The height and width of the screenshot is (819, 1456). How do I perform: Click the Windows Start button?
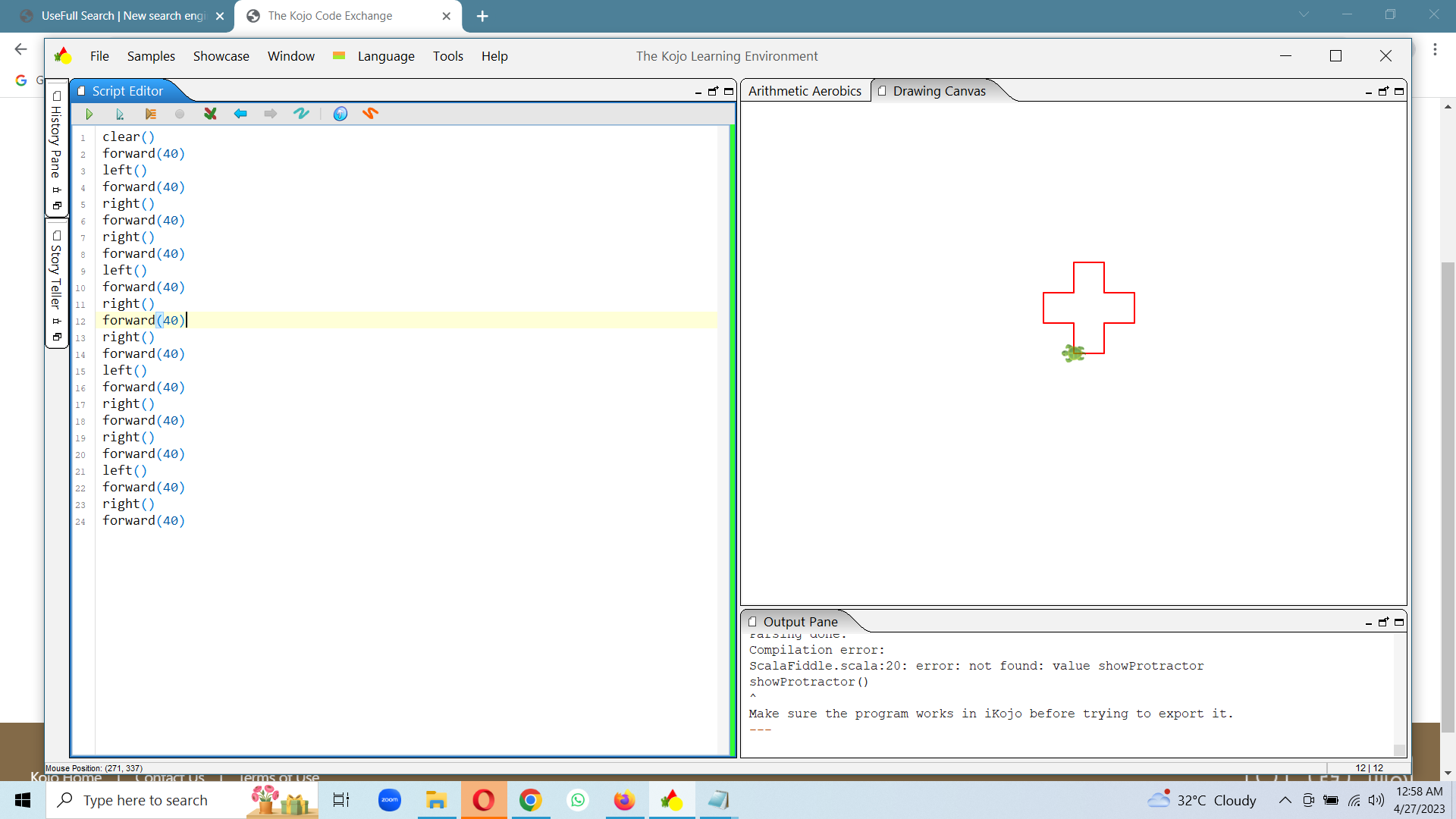(x=23, y=800)
